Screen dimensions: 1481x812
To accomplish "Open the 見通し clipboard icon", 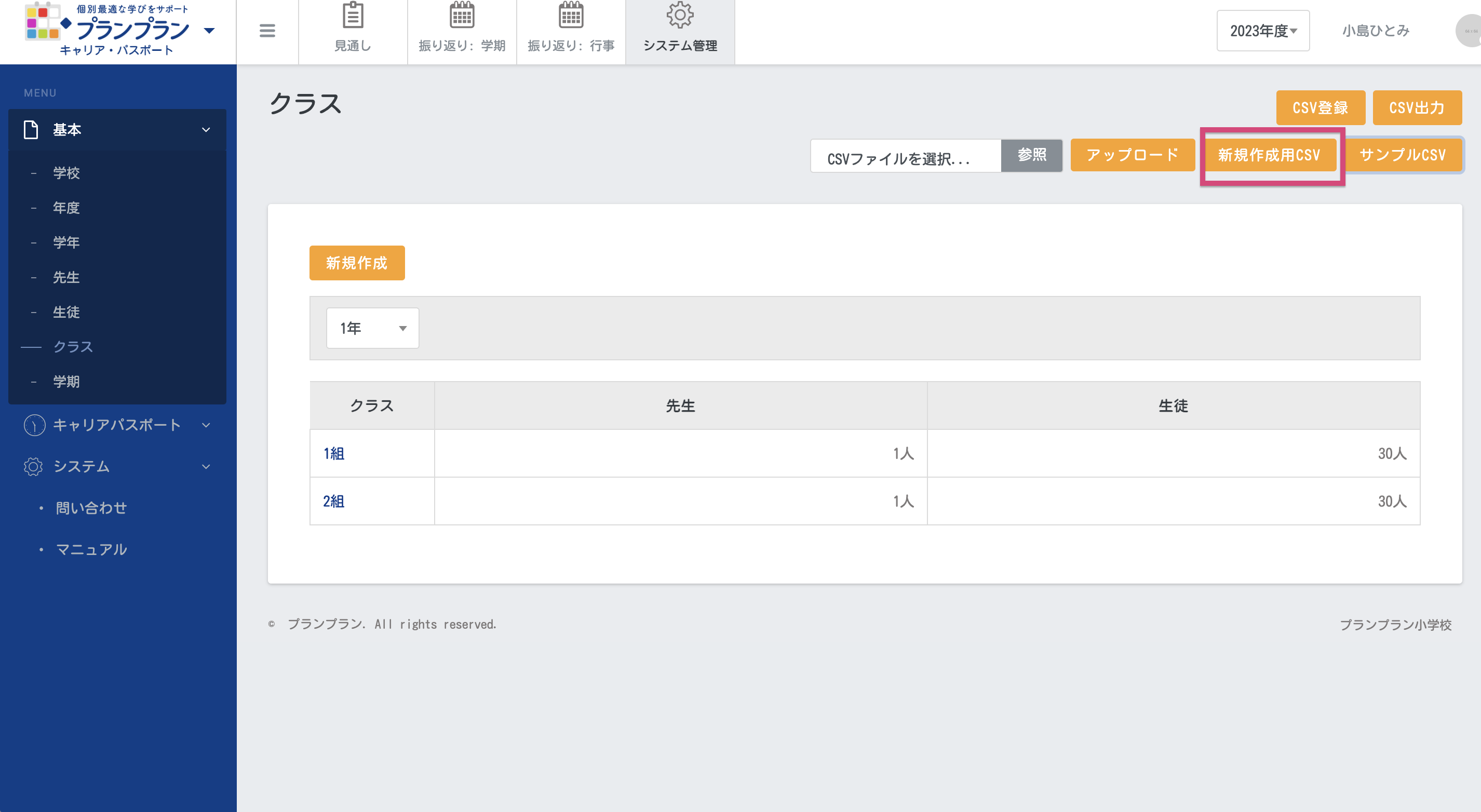I will (x=353, y=16).
